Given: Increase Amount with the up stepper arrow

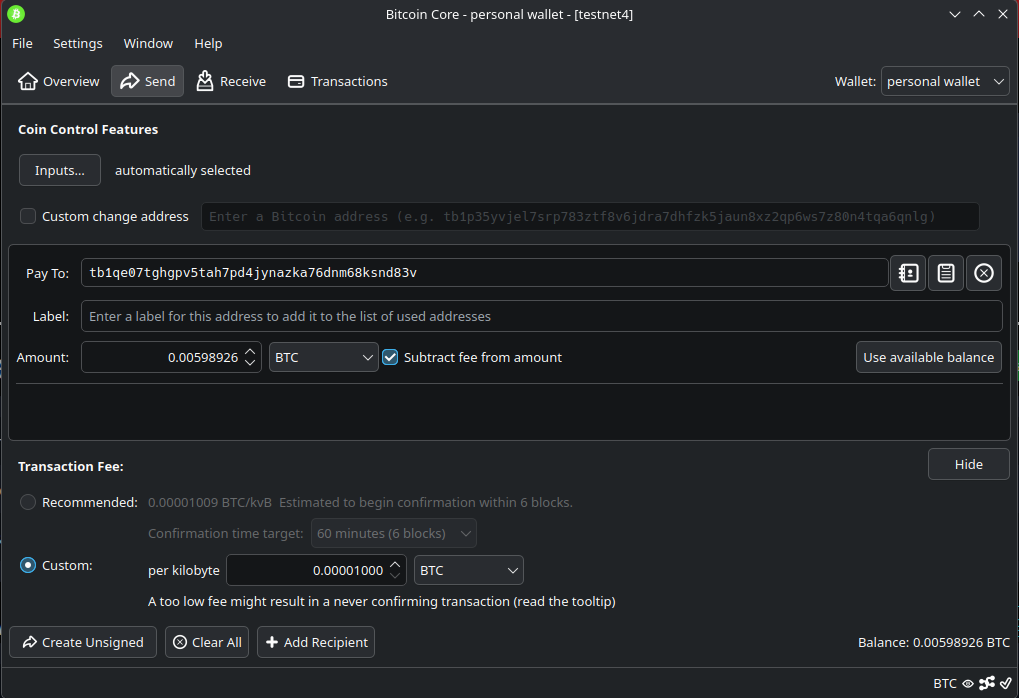Looking at the screenshot, I should pyautogui.click(x=250, y=352).
